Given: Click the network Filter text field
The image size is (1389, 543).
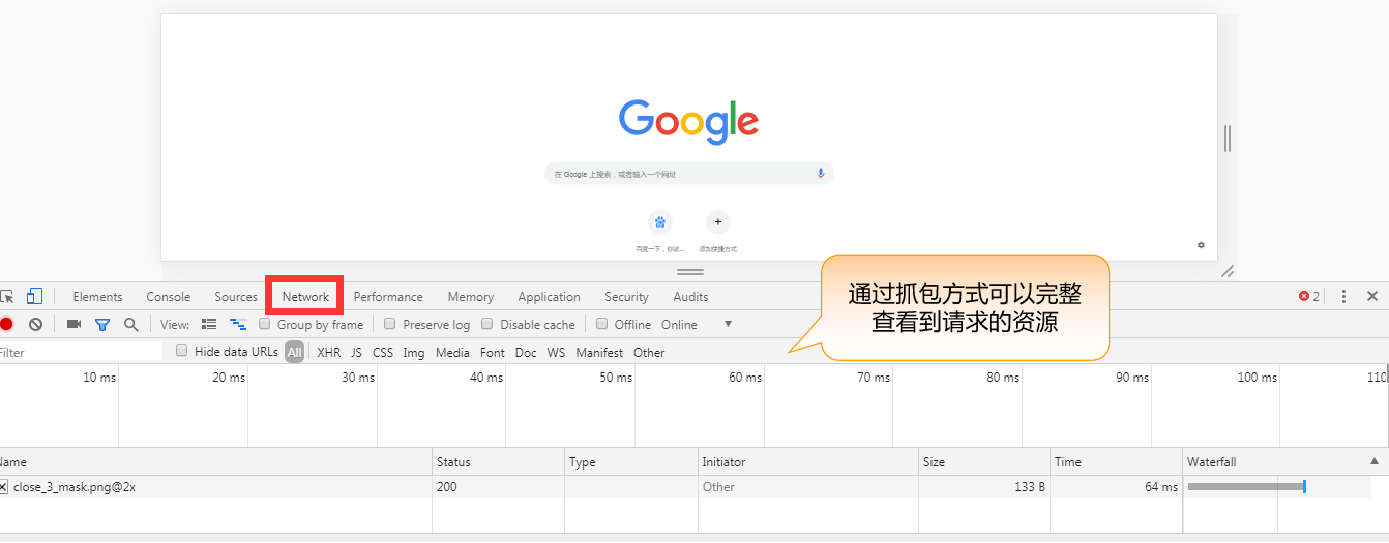Looking at the screenshot, I should pos(80,352).
